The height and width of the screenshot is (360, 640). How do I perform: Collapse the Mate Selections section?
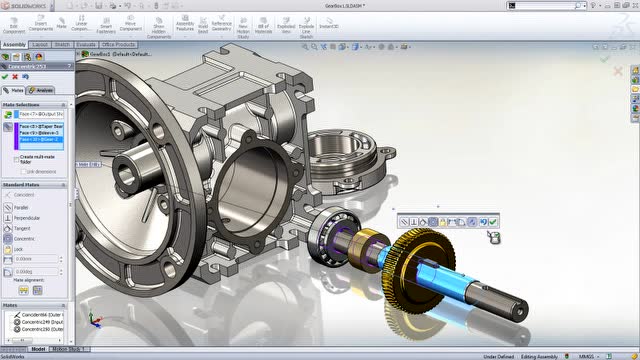(63, 105)
